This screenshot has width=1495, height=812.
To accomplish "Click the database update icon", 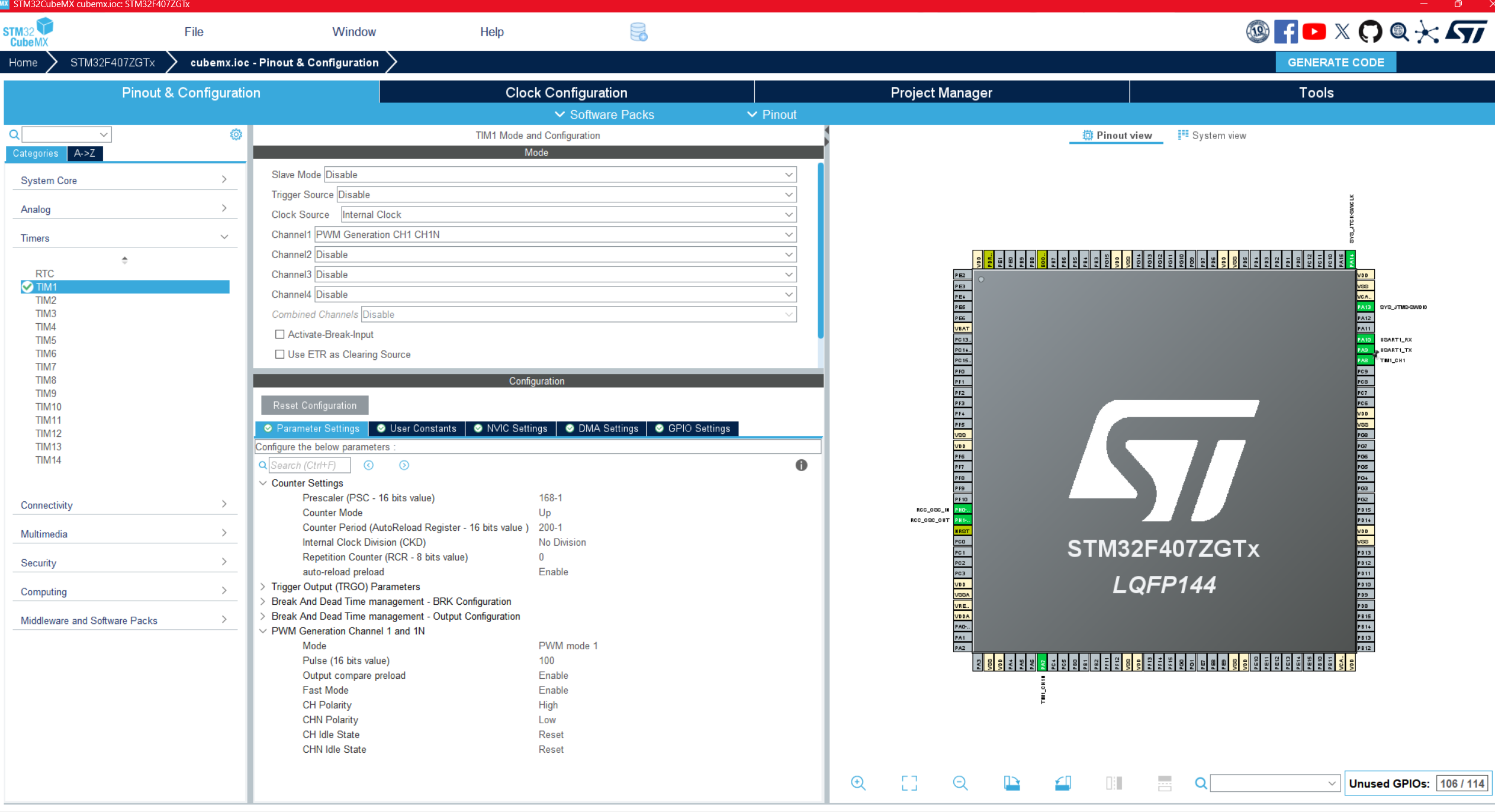I will click(x=638, y=32).
